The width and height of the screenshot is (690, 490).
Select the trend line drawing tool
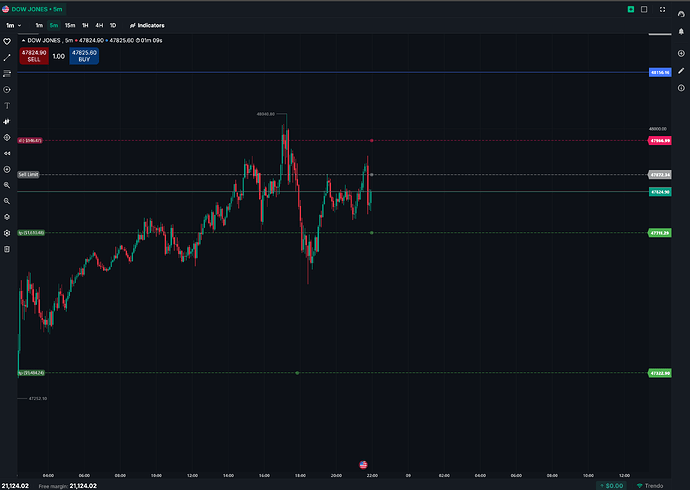[x=7, y=58]
